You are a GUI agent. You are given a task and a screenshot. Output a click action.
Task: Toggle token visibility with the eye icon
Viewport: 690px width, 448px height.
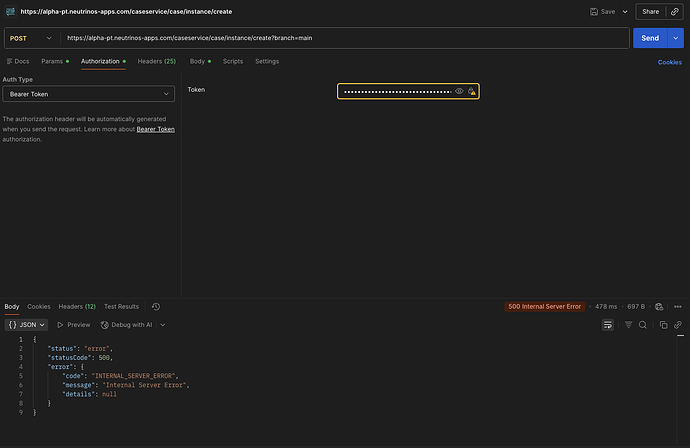click(459, 92)
